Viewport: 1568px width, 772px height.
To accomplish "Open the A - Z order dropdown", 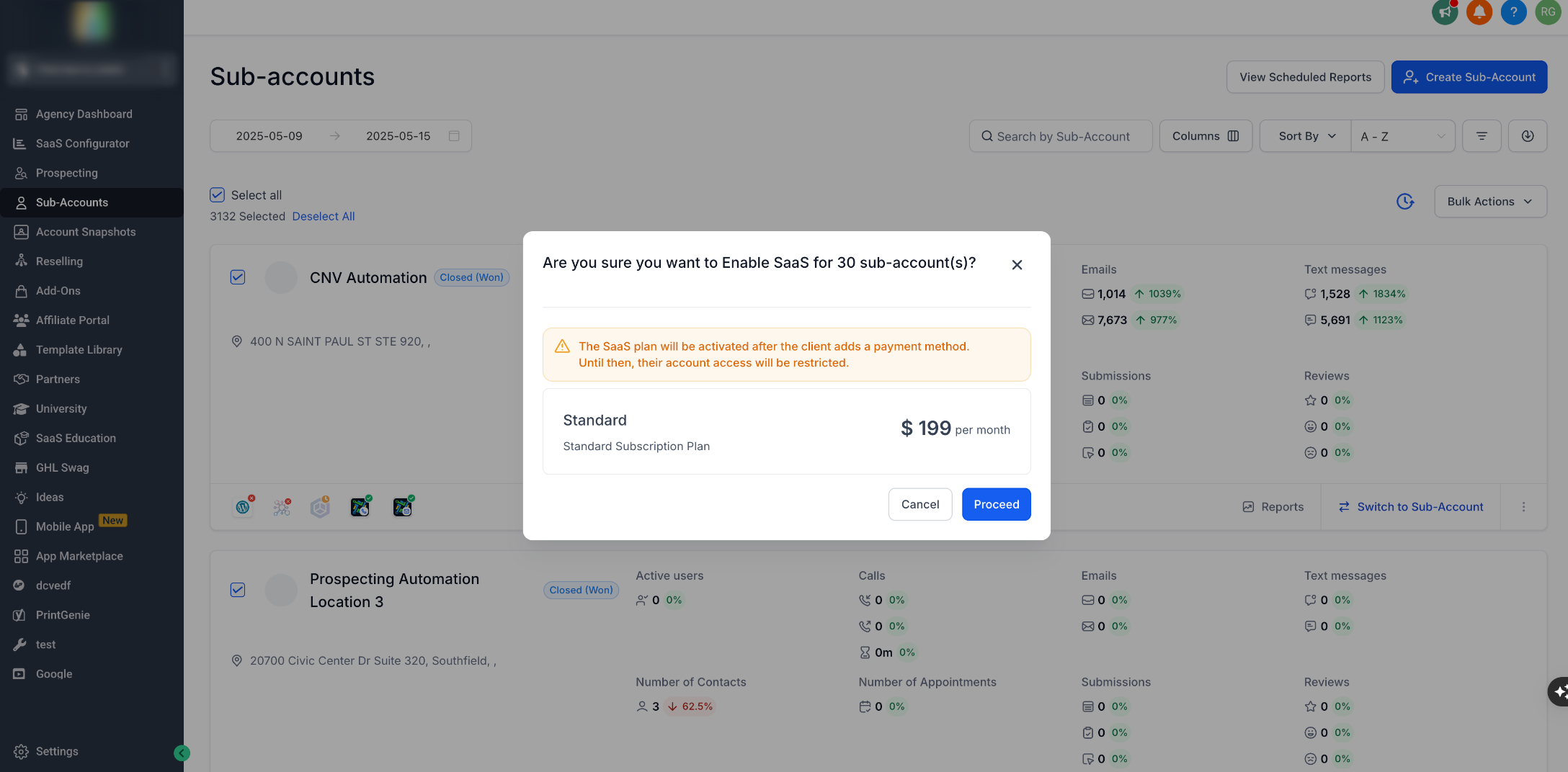I will pyautogui.click(x=1402, y=136).
